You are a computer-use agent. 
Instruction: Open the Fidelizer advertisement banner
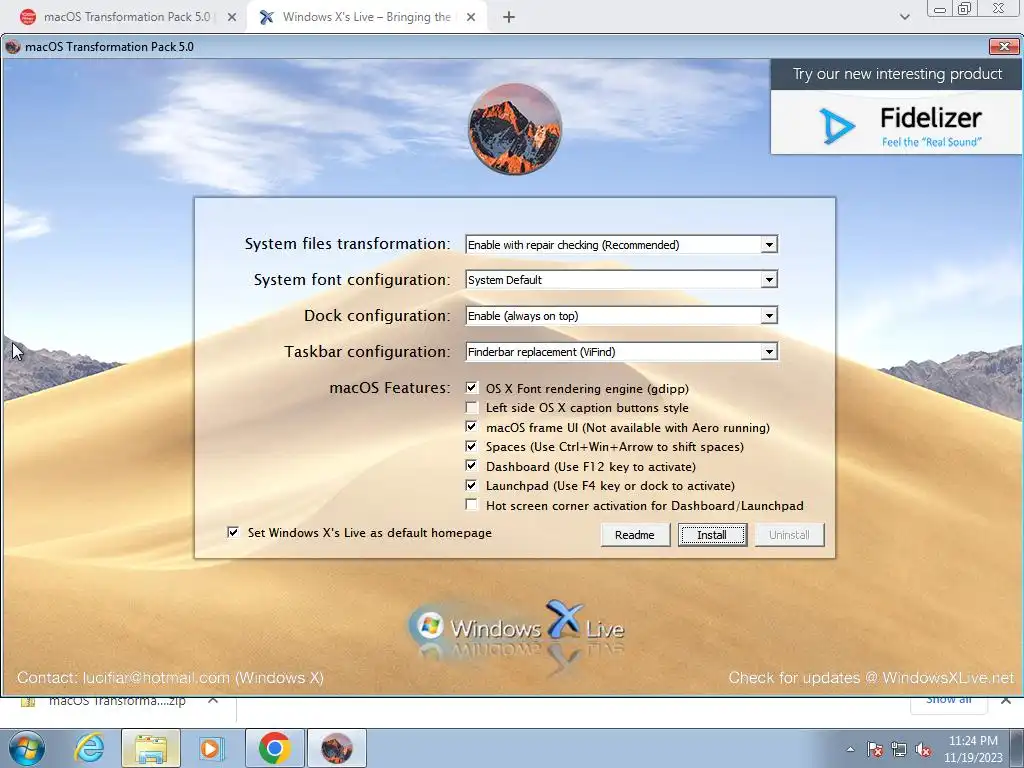click(896, 122)
